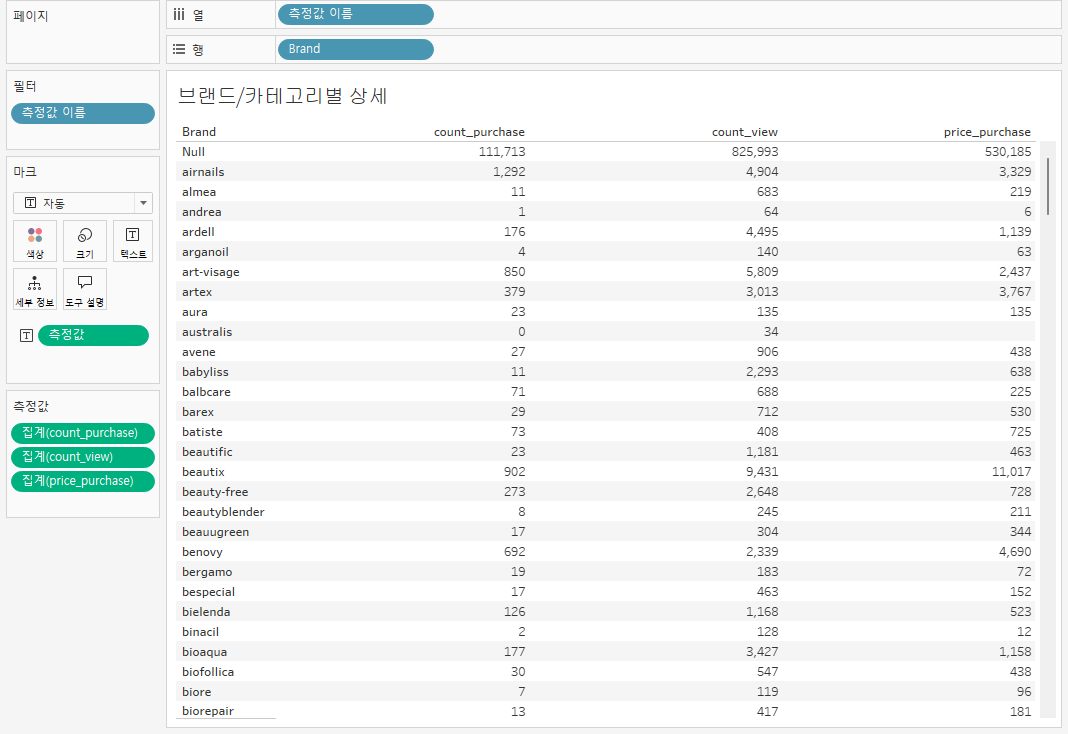Click count_view value 825,993 for Null
Screen dimensions: 1068x734
point(755,152)
